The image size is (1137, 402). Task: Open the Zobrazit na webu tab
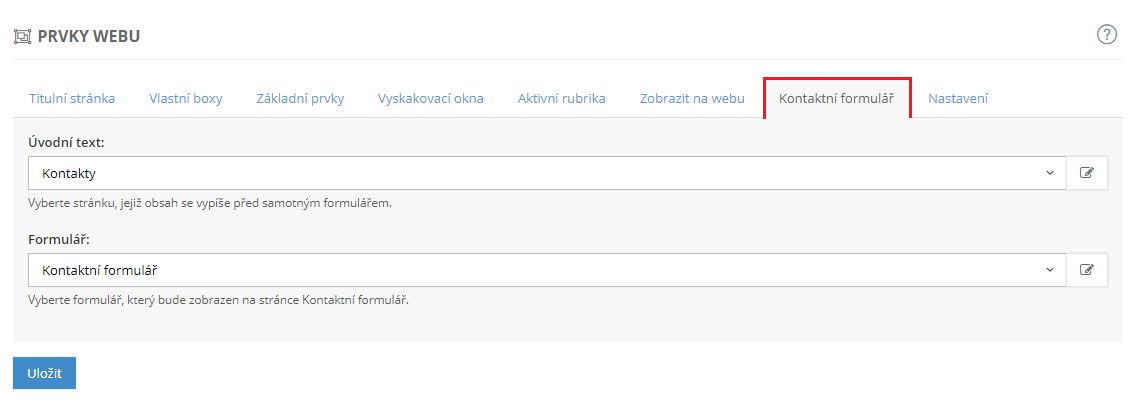[x=692, y=99]
